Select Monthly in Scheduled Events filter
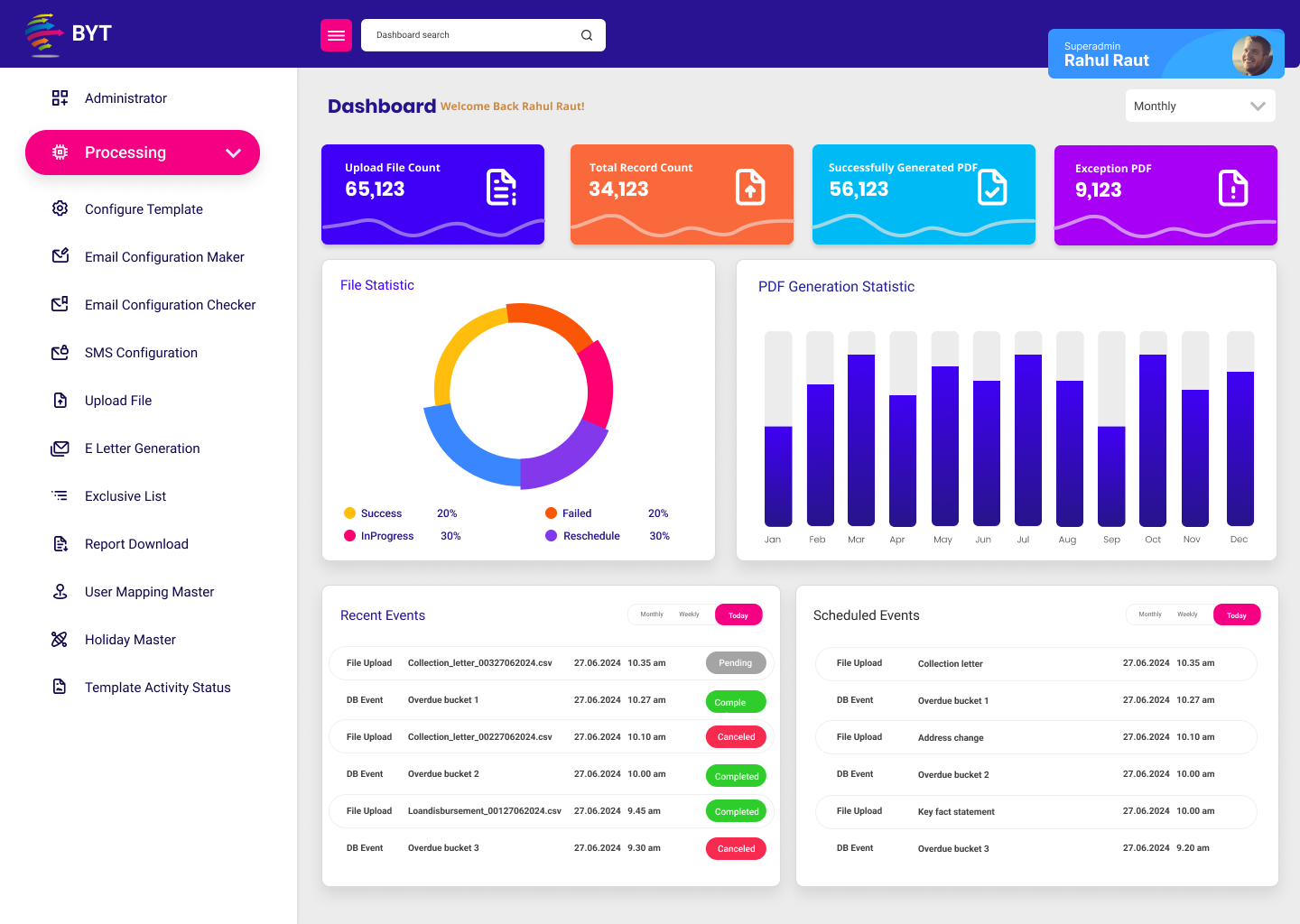Viewport: 1300px width, 924px height. point(1150,614)
